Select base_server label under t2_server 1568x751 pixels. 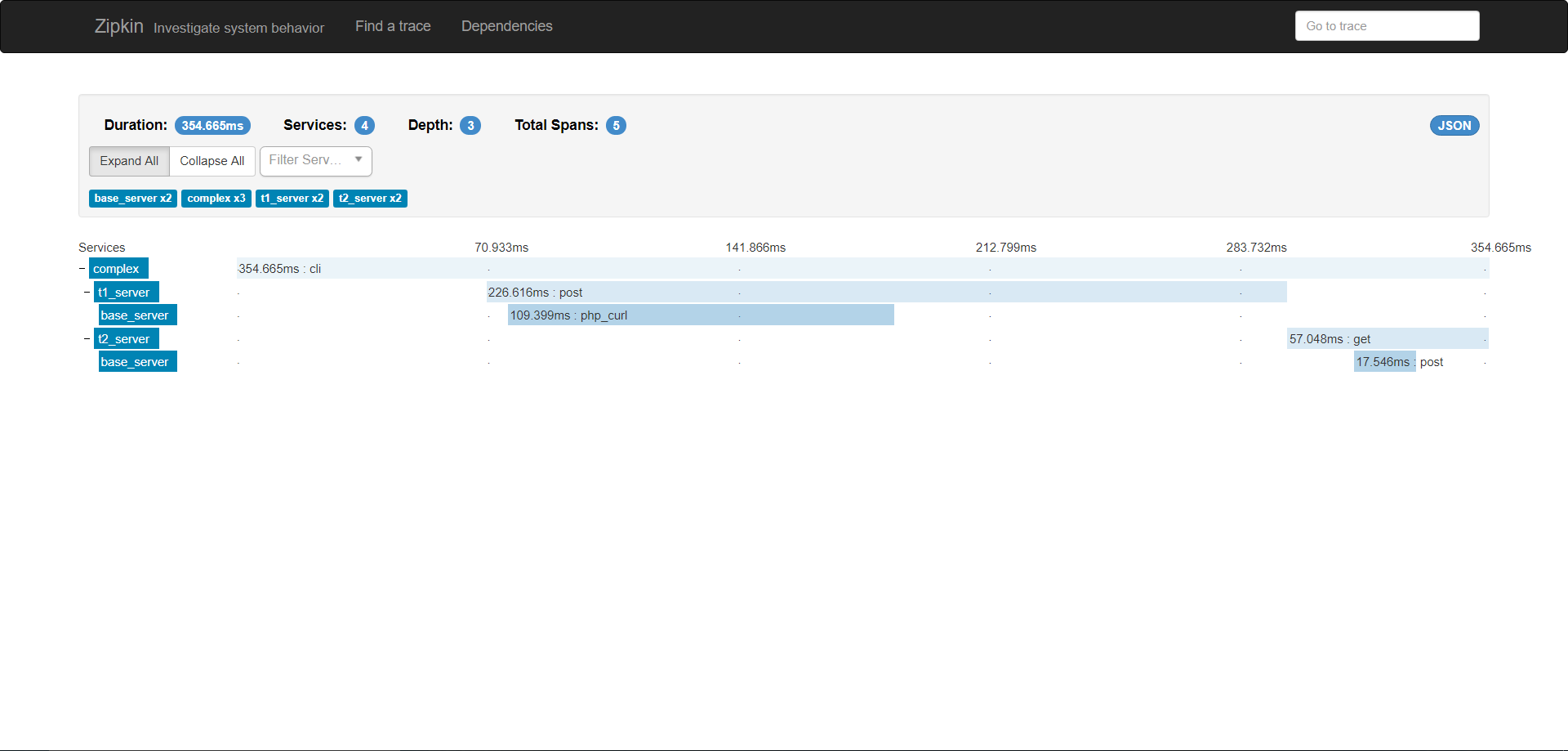137,362
